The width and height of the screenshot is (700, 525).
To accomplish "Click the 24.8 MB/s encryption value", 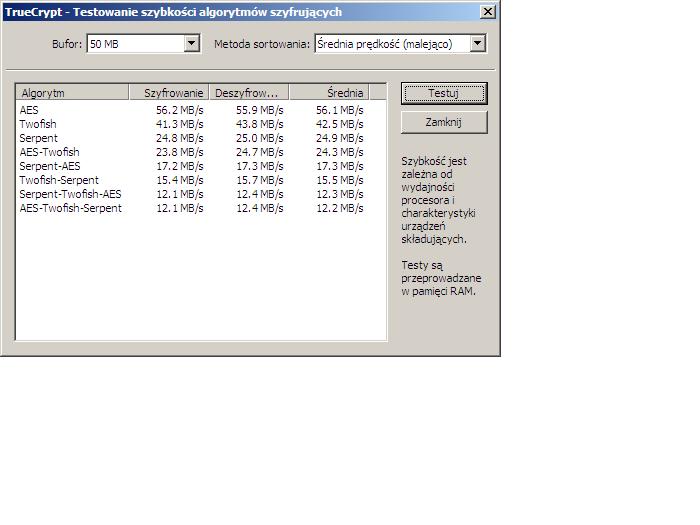I will point(179,138).
